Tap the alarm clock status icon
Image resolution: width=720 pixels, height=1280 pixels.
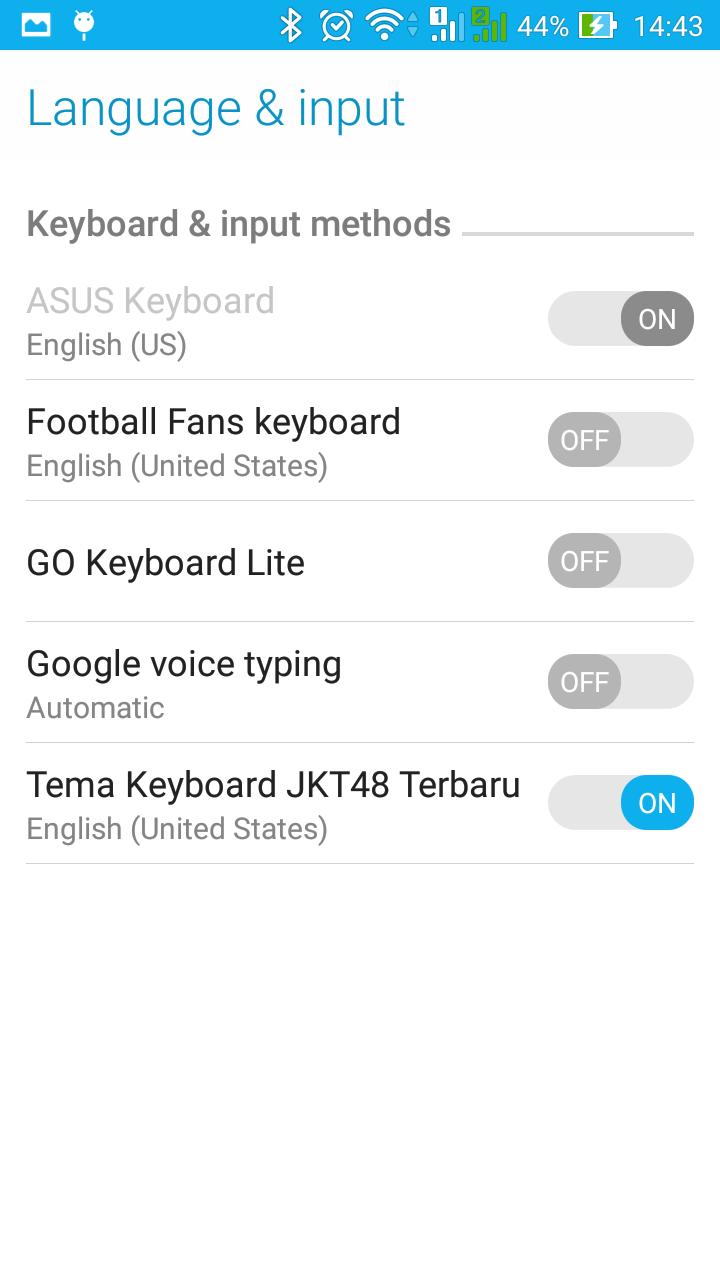coord(336,25)
